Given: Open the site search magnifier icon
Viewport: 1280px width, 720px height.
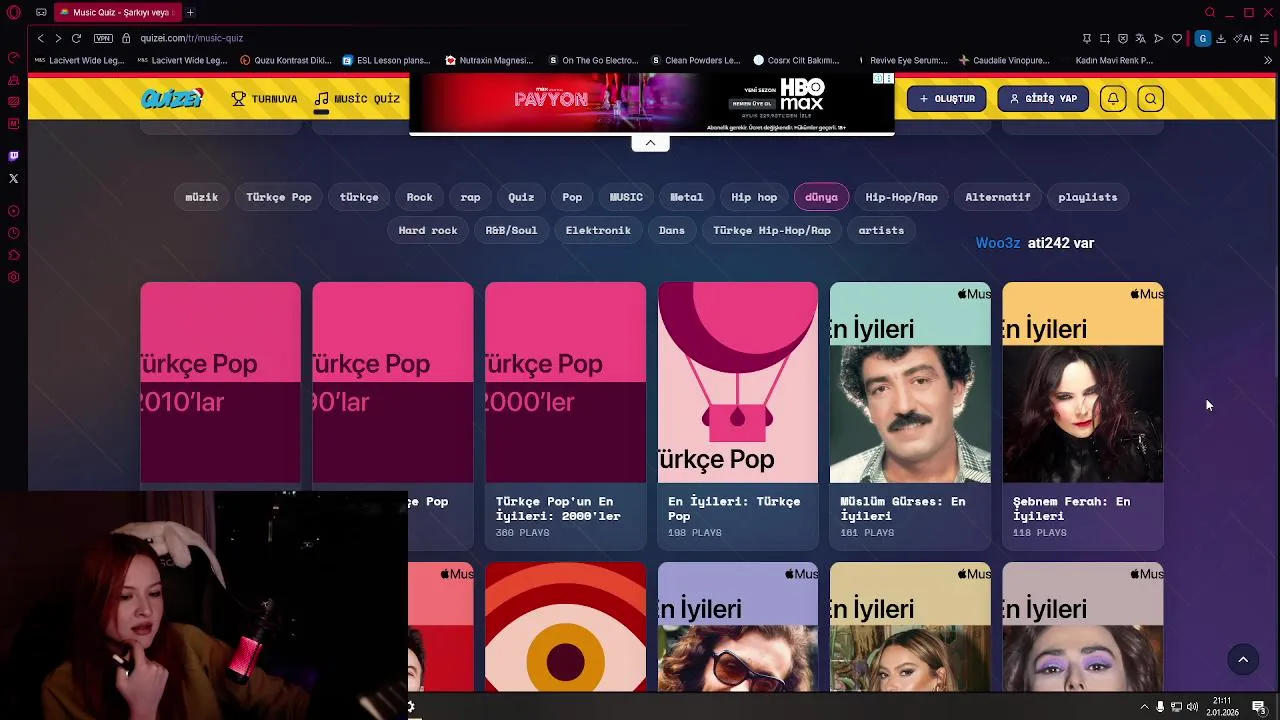Looking at the screenshot, I should 1151,98.
